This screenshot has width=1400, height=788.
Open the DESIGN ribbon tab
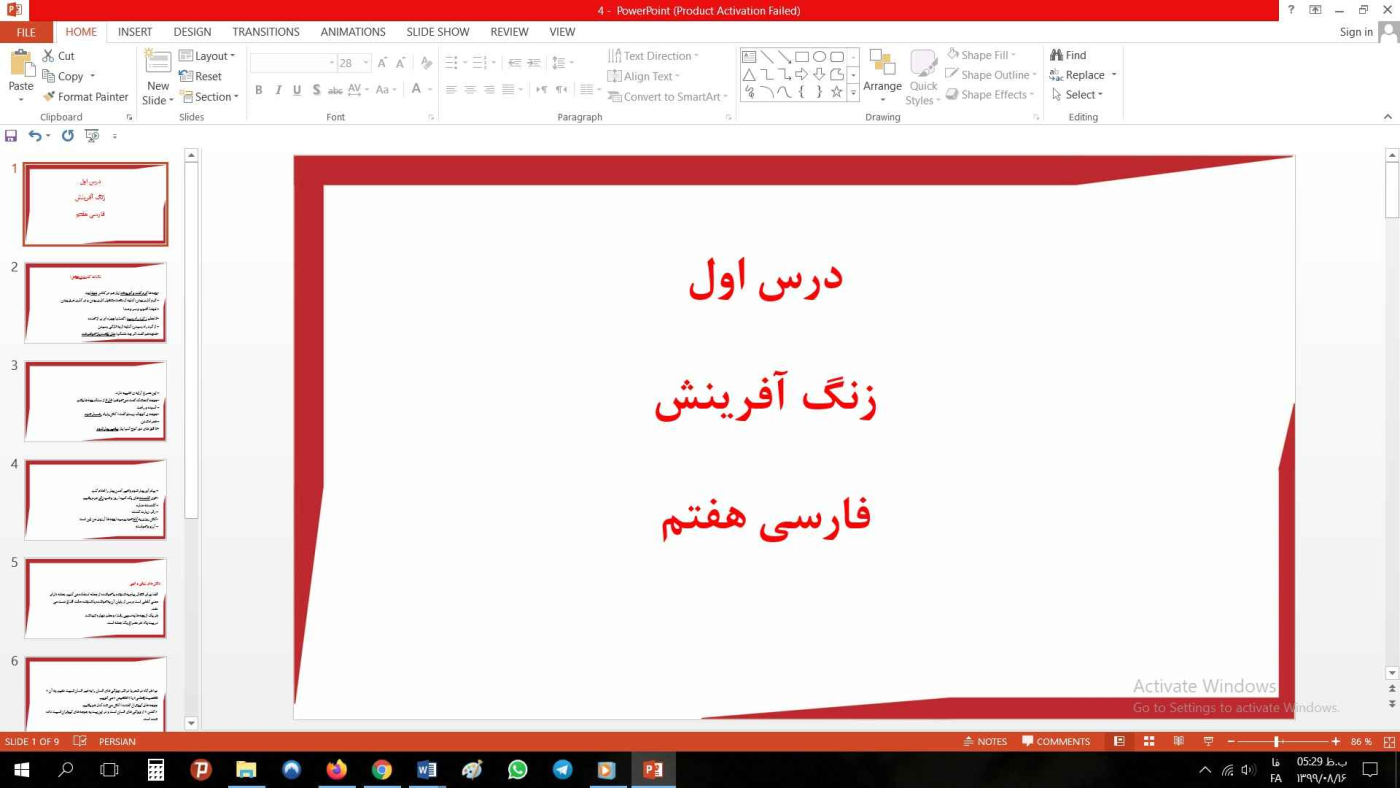click(x=192, y=32)
